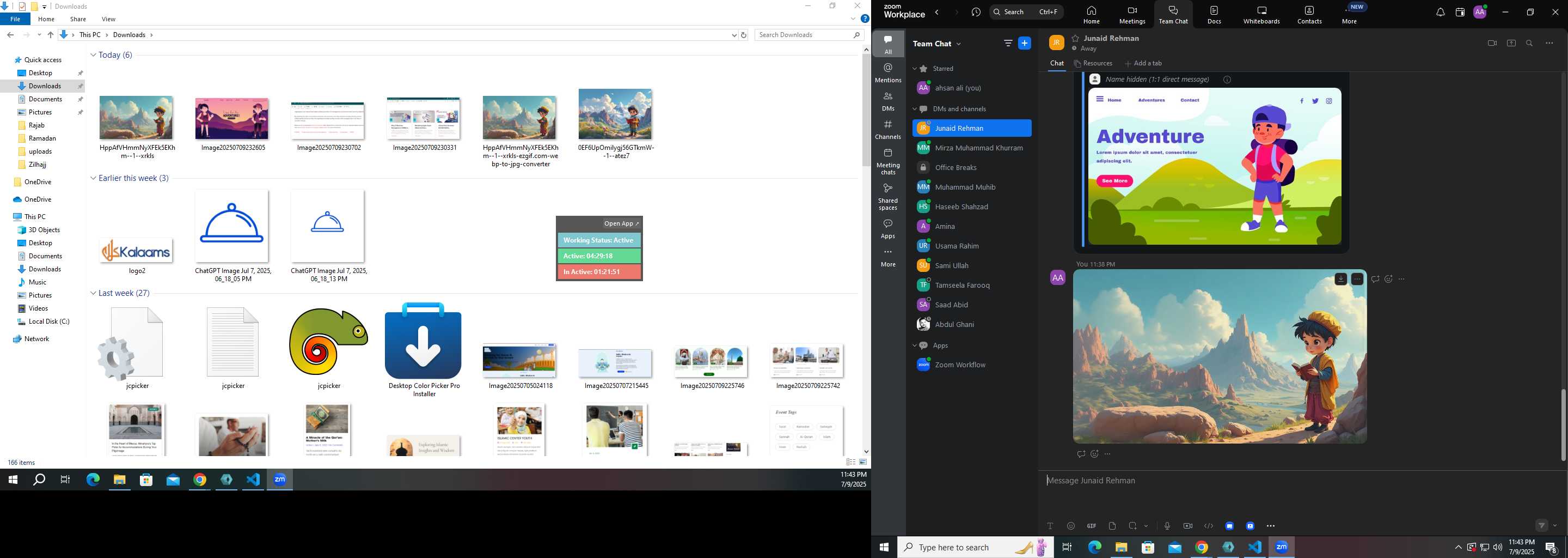Open Channels in Zoom left sidebar
This screenshot has width=1568, height=558.
click(888, 129)
